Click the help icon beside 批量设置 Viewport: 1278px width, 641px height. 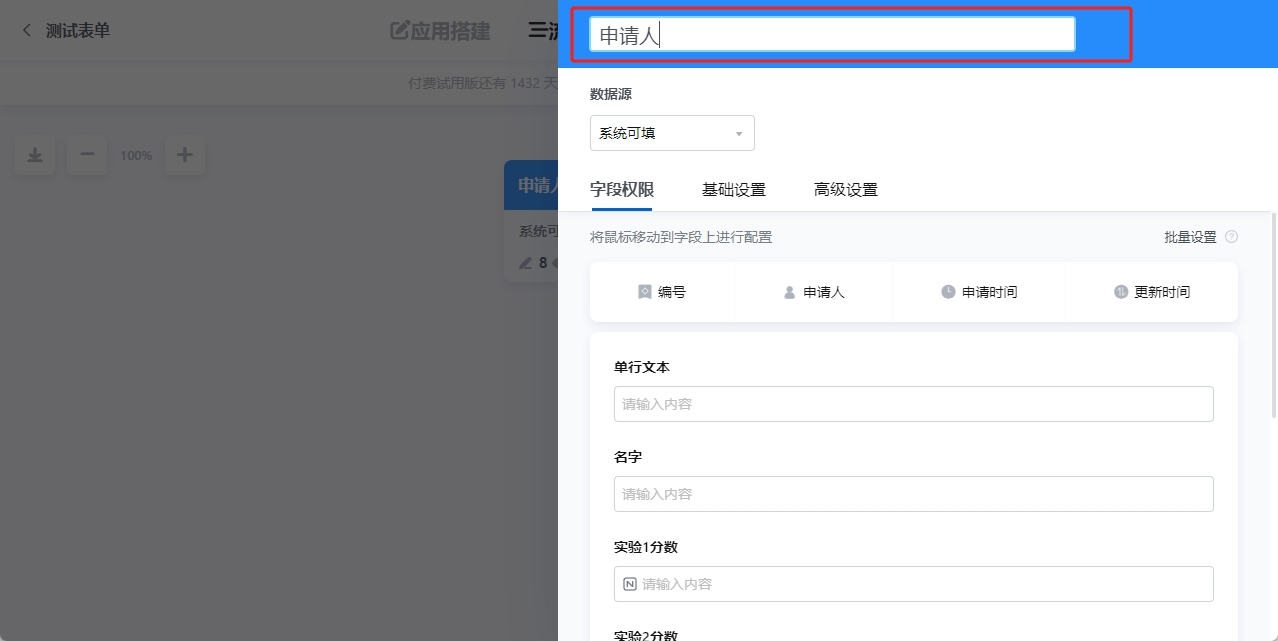point(1232,236)
